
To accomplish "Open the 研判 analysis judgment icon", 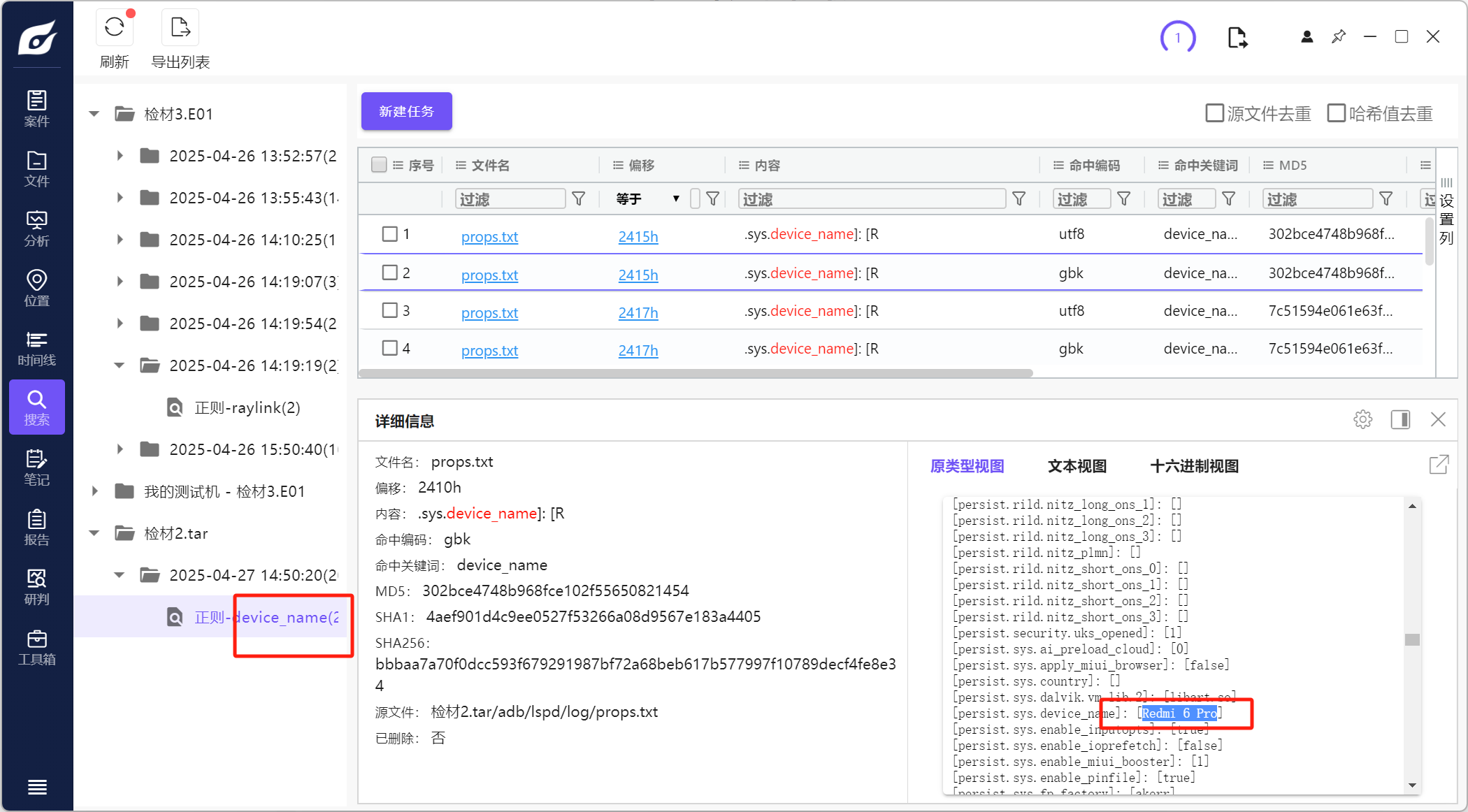I will tap(36, 587).
